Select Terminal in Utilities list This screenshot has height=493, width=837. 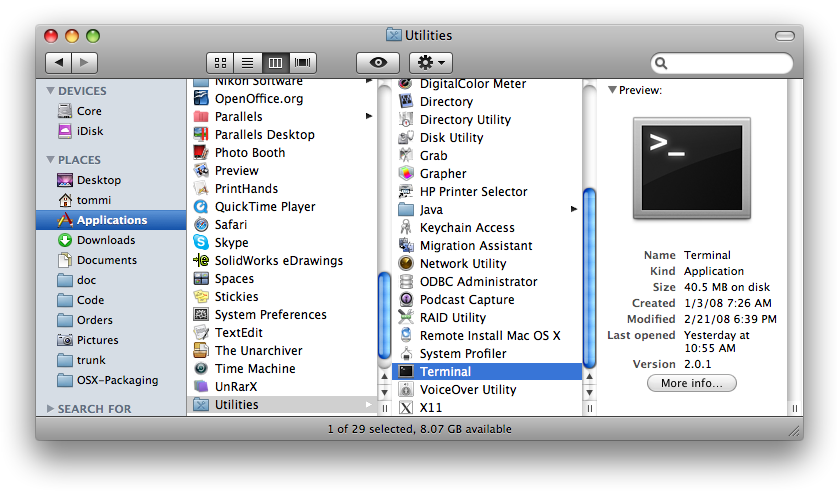pyautogui.click(x=487, y=372)
